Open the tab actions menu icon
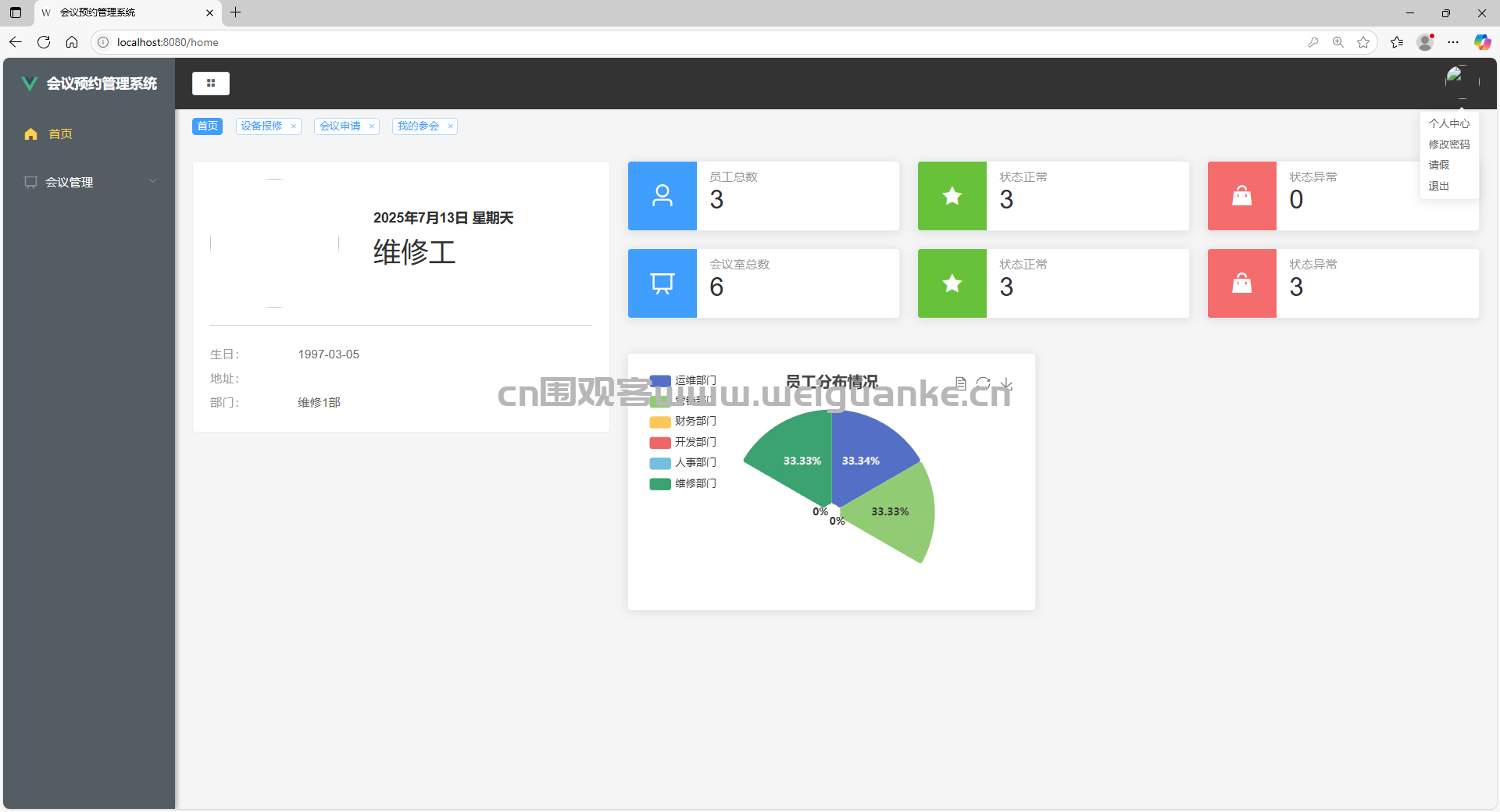 coord(16,12)
